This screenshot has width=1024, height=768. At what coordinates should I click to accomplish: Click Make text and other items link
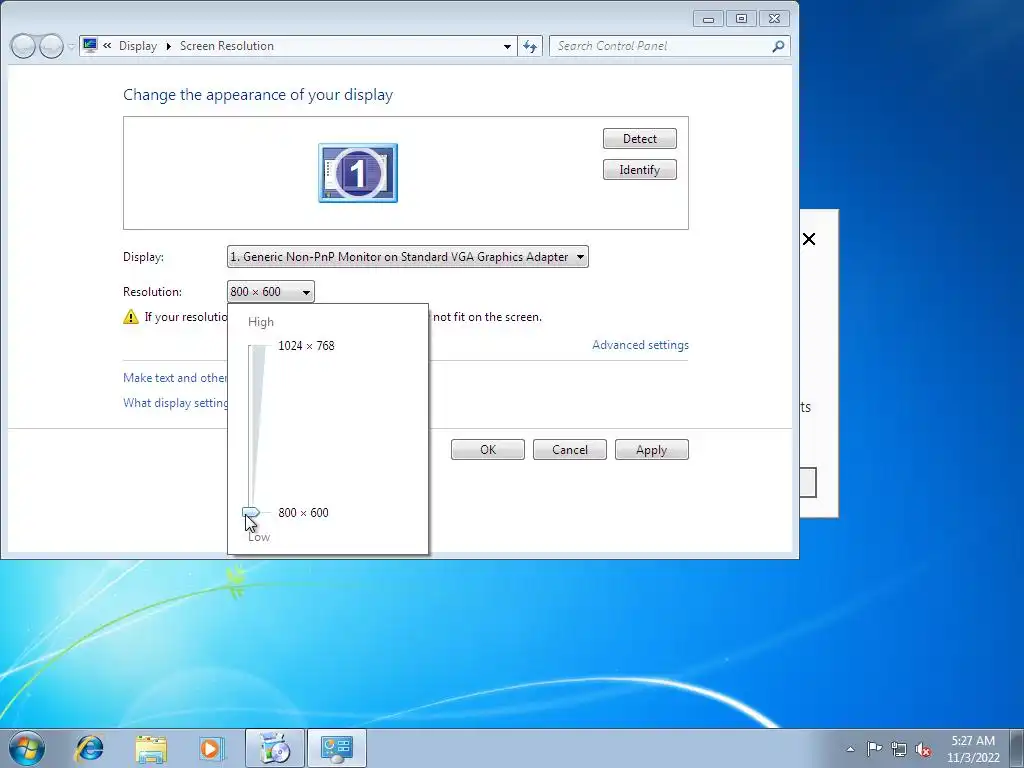[175, 377]
